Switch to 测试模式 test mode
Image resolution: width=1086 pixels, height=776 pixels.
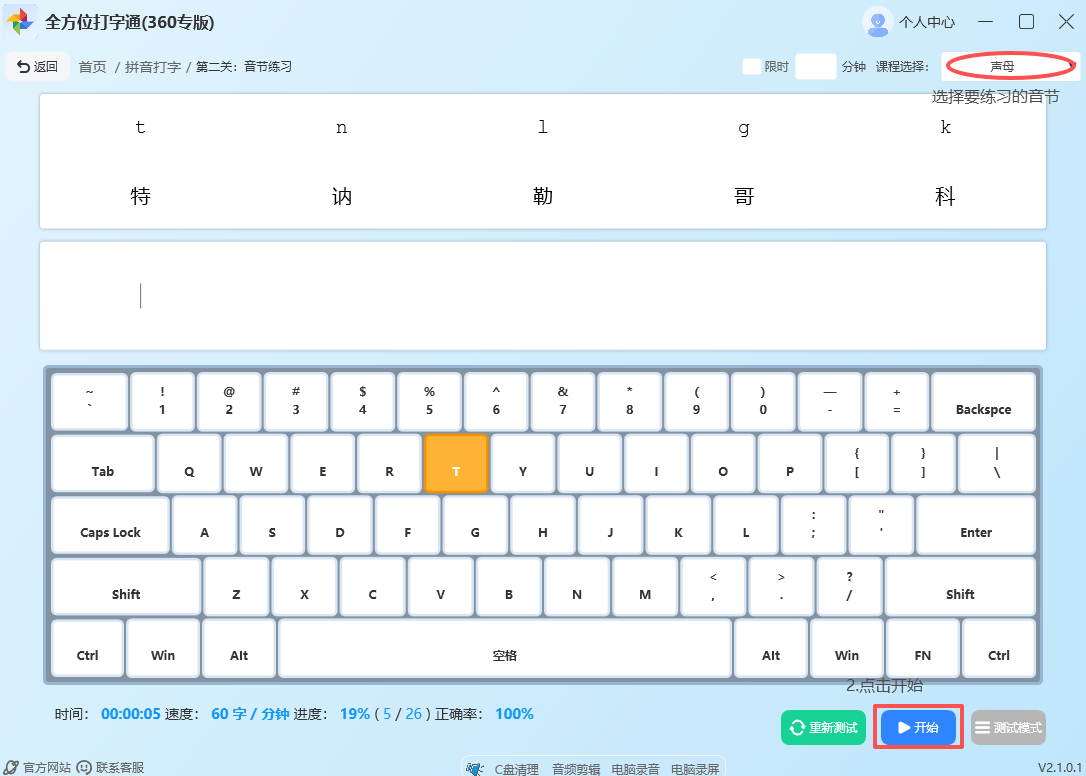click(x=1007, y=728)
